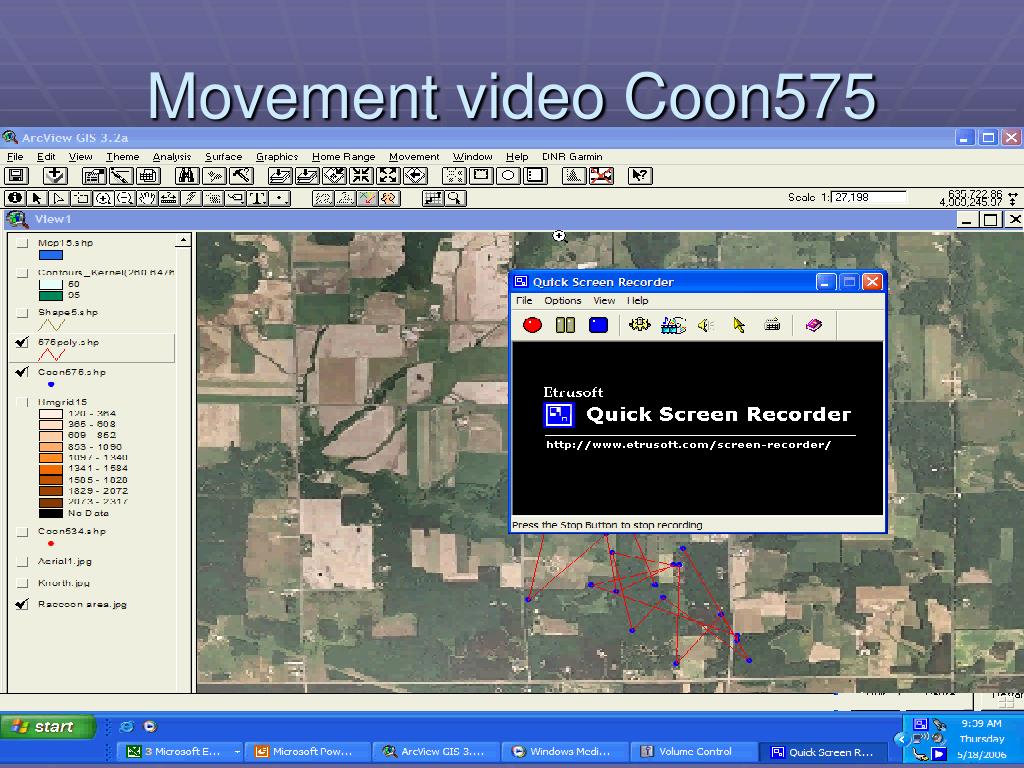Viewport: 1024px width, 768px height.
Task: Enable the Mcp15.shp theme checkbox
Action: click(22, 243)
